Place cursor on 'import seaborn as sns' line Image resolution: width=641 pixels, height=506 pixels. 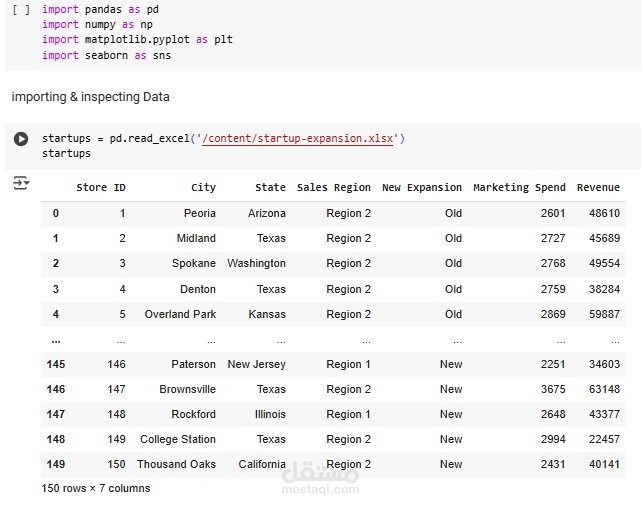(x=107, y=56)
